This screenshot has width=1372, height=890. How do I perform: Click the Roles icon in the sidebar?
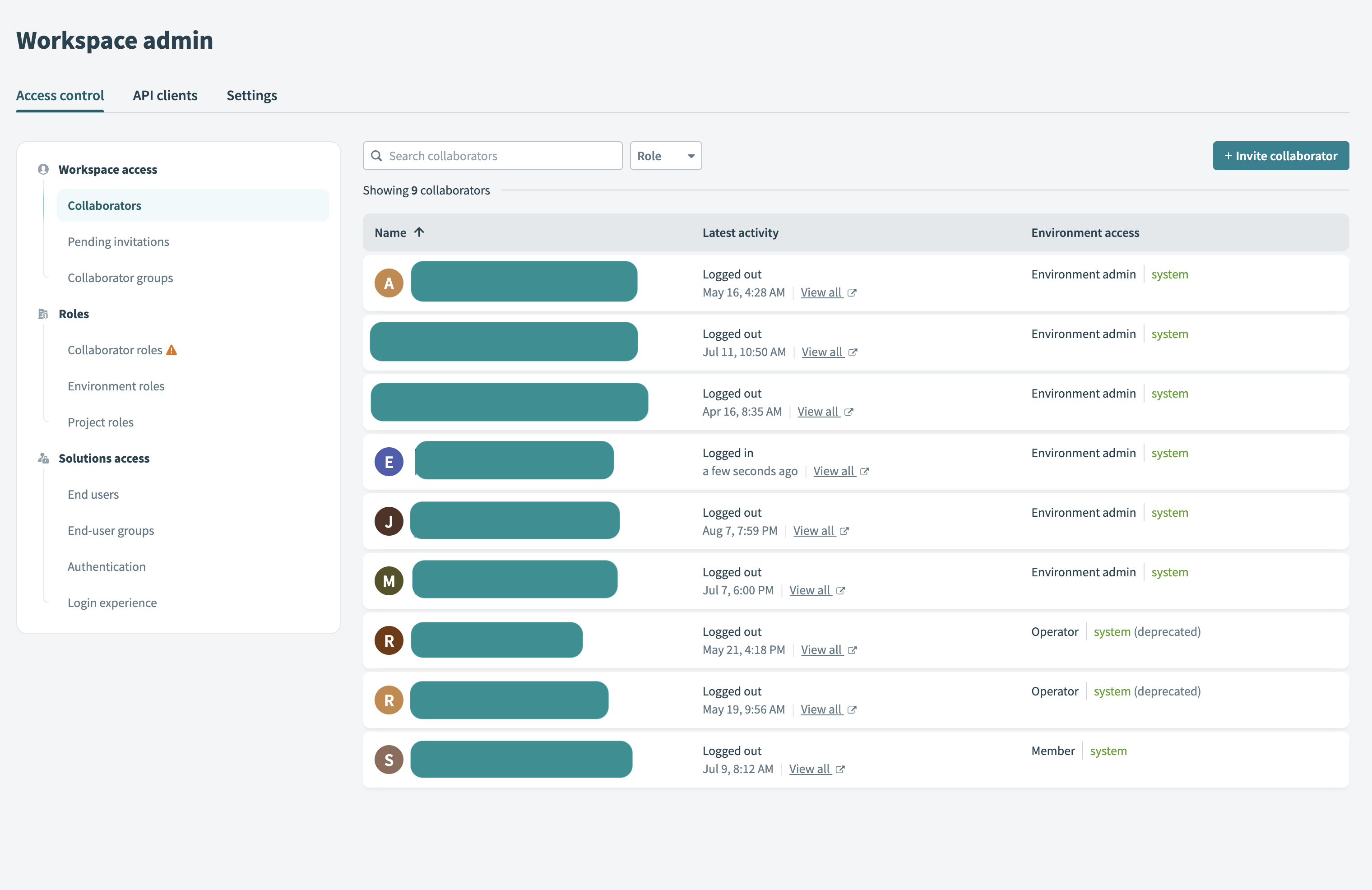tap(43, 314)
